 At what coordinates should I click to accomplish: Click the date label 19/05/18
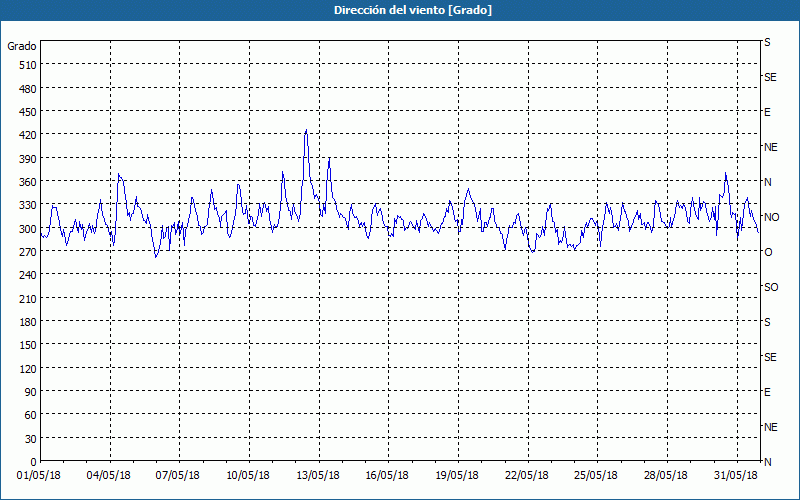click(457, 476)
